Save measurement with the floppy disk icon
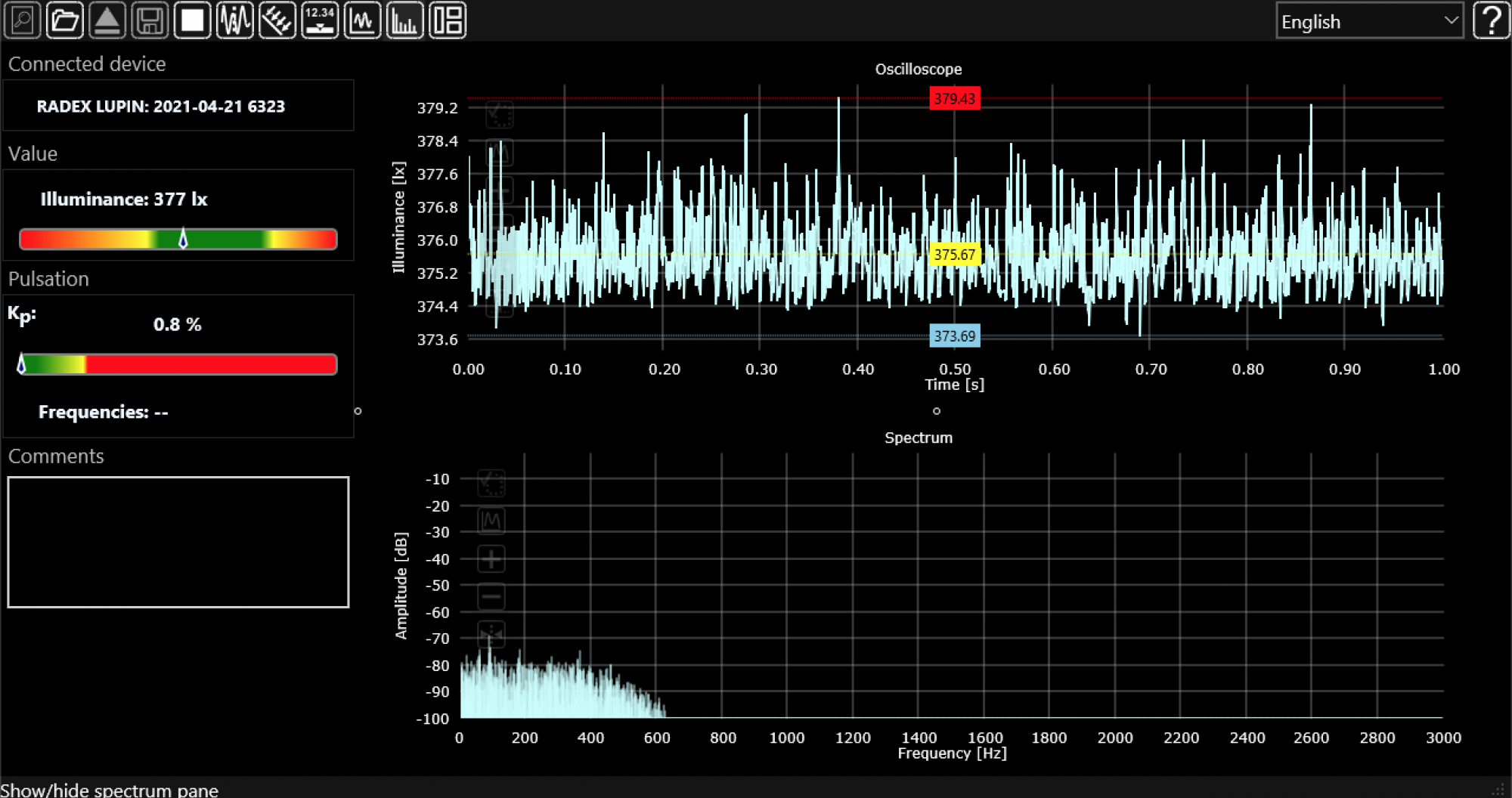This screenshot has height=798, width=1512. (x=150, y=20)
